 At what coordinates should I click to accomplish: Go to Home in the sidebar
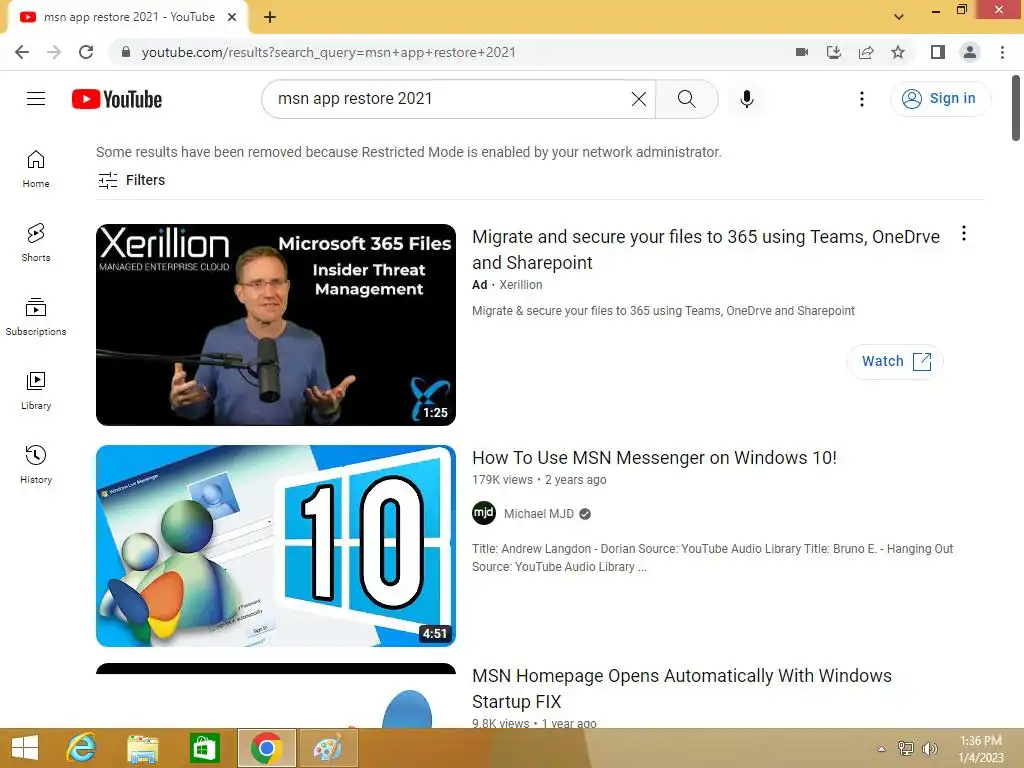[x=36, y=169]
